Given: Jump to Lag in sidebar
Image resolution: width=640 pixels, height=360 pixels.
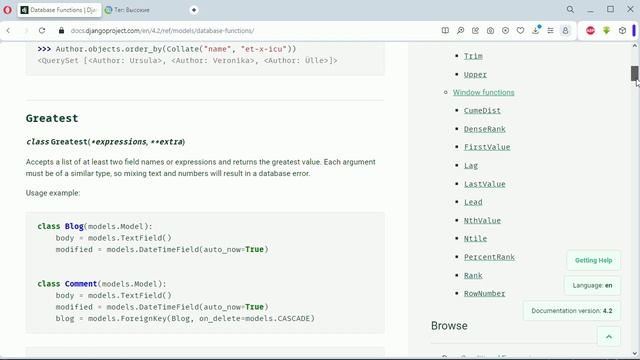Looking at the screenshot, I should 471,165.
